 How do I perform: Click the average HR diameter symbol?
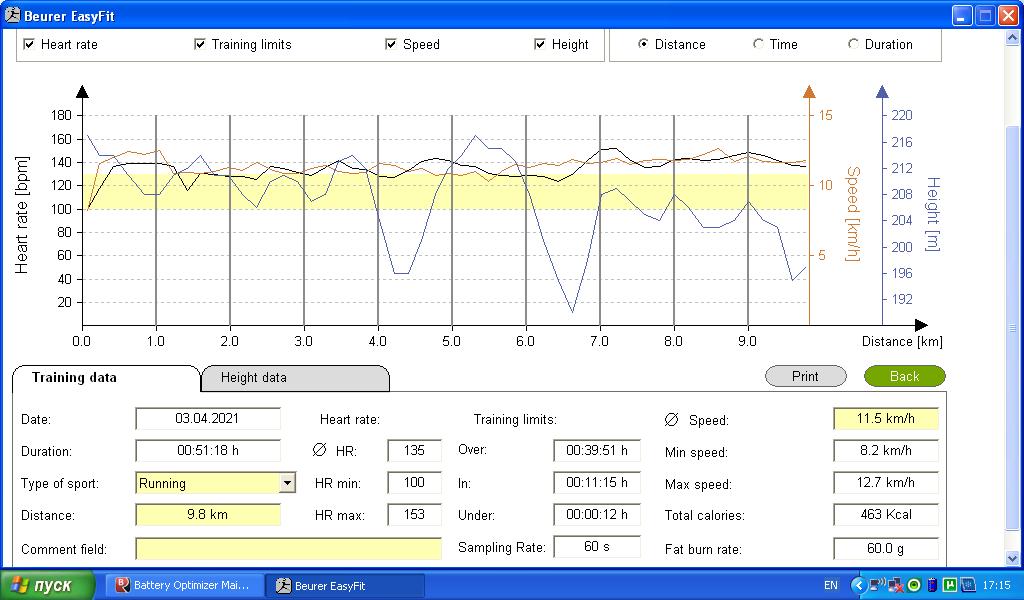coord(319,450)
